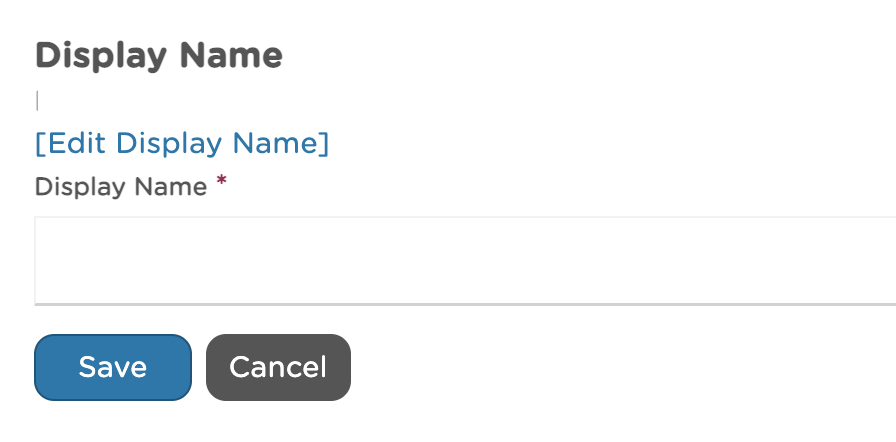896x442 pixels.
Task: Activate the blue Edit Display Name text
Action: point(182,143)
